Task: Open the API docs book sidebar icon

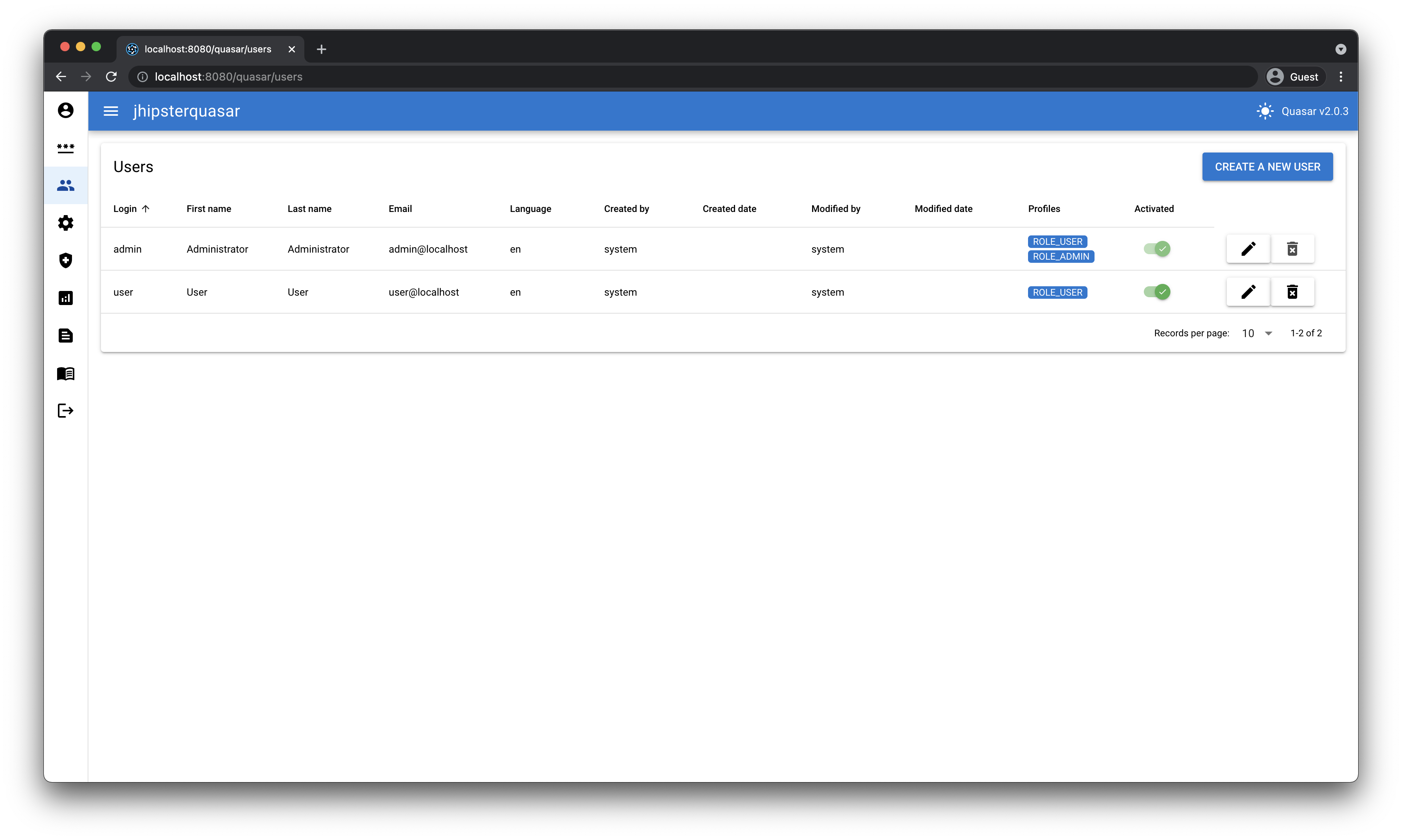Action: pyautogui.click(x=66, y=373)
